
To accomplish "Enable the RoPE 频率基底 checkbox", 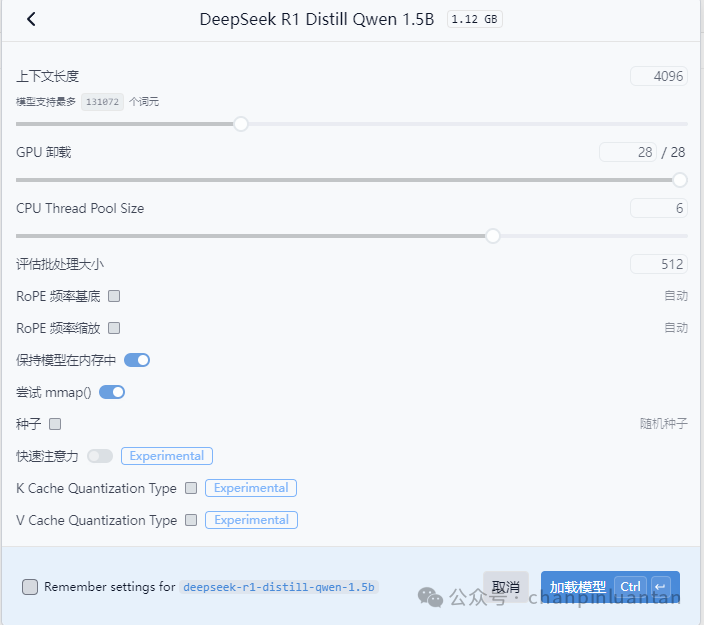I will coord(114,296).
